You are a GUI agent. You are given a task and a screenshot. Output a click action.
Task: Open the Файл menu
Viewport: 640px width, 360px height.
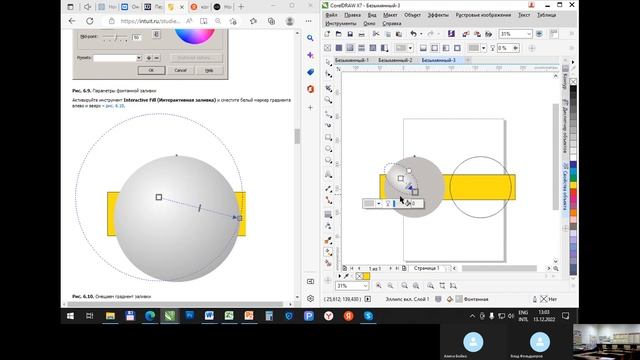tap(331, 15)
